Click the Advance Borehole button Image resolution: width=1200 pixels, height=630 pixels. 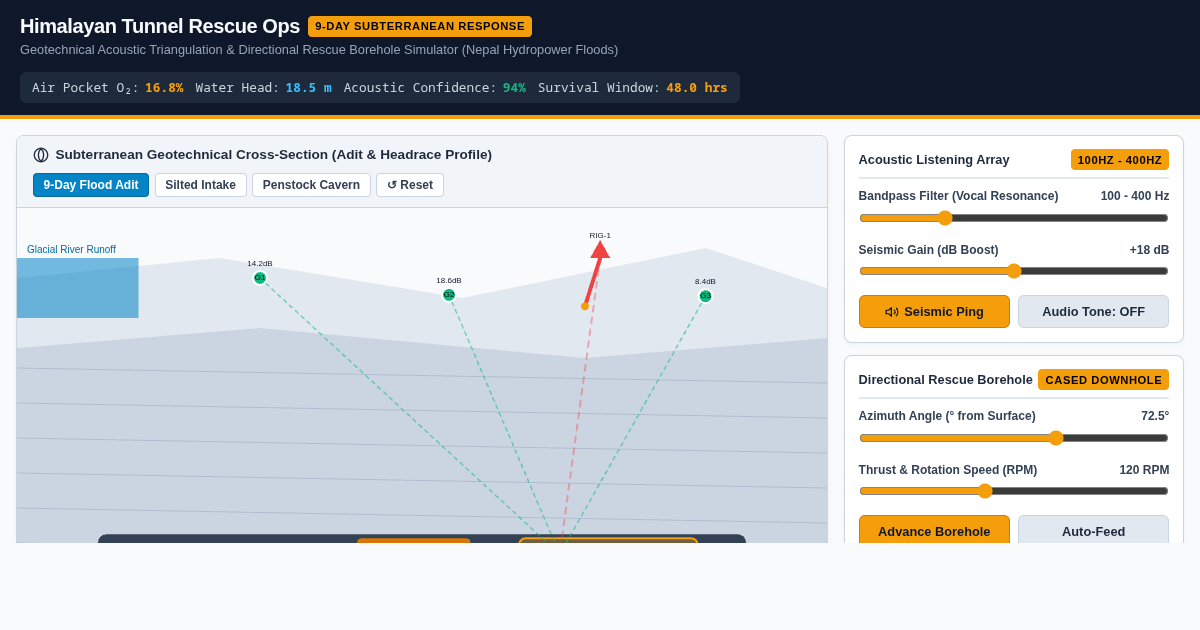(x=934, y=529)
